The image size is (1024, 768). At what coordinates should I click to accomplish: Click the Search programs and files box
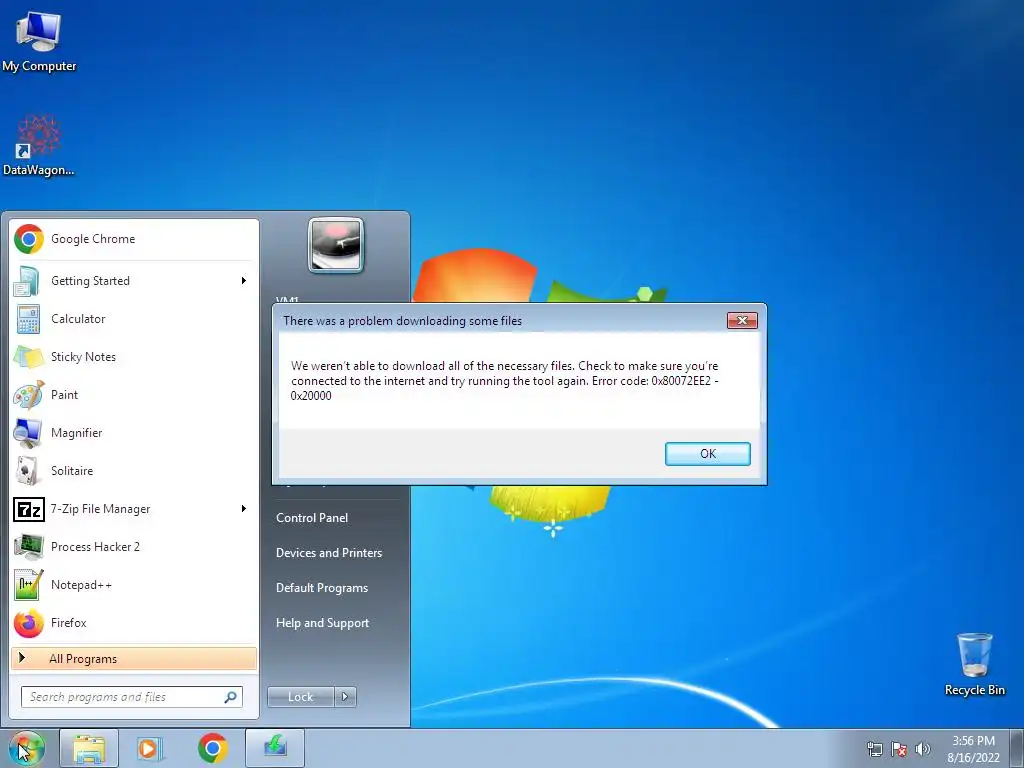pos(131,697)
